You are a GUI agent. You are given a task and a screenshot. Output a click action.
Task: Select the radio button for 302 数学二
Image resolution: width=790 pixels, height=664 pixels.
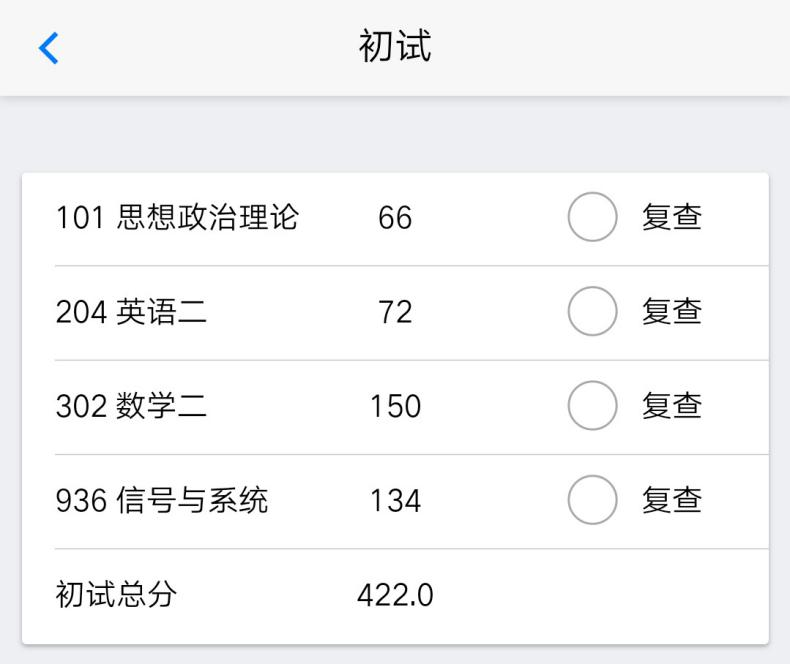592,406
